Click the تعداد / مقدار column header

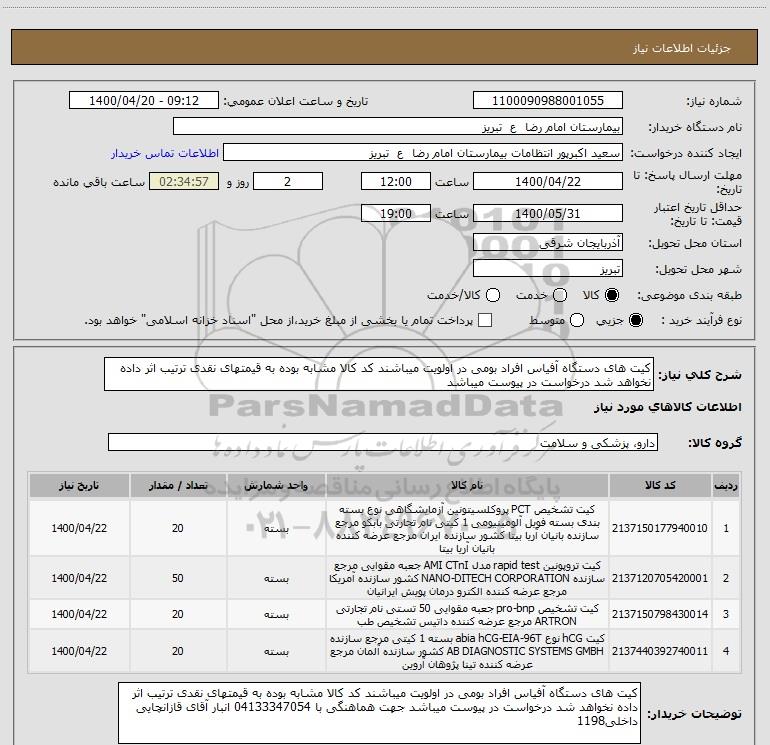(x=178, y=485)
